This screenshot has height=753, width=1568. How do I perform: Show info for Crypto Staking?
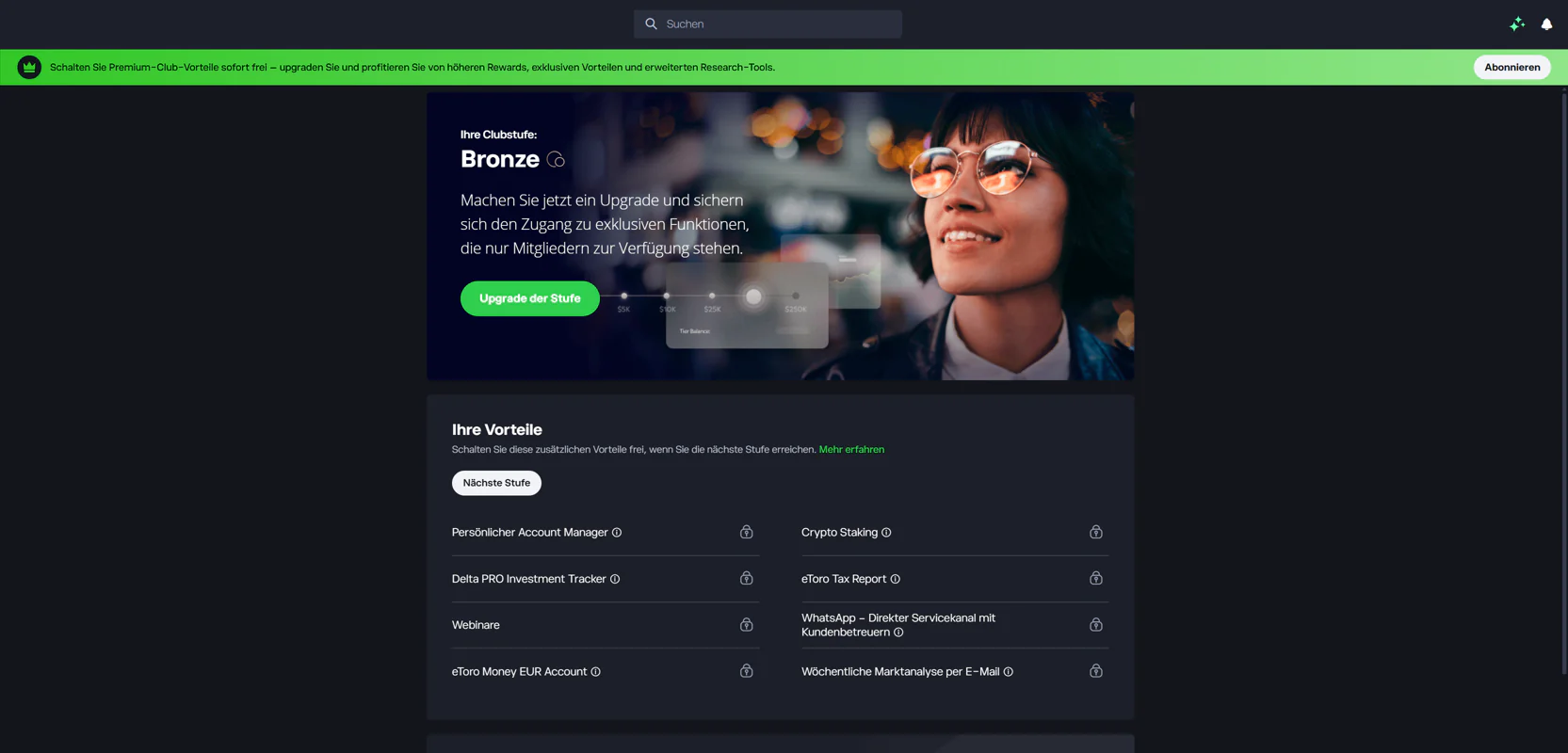pyautogui.click(x=886, y=533)
